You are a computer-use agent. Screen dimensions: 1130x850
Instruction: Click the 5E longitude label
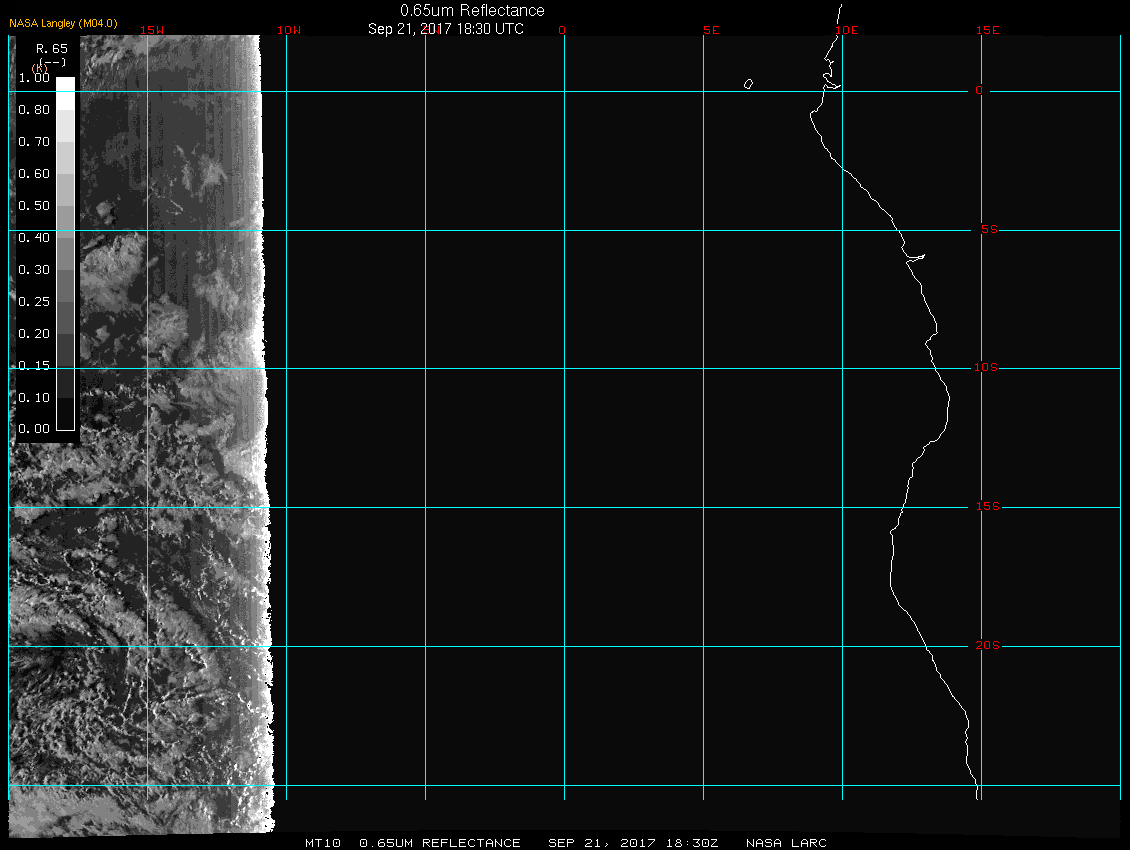click(711, 30)
